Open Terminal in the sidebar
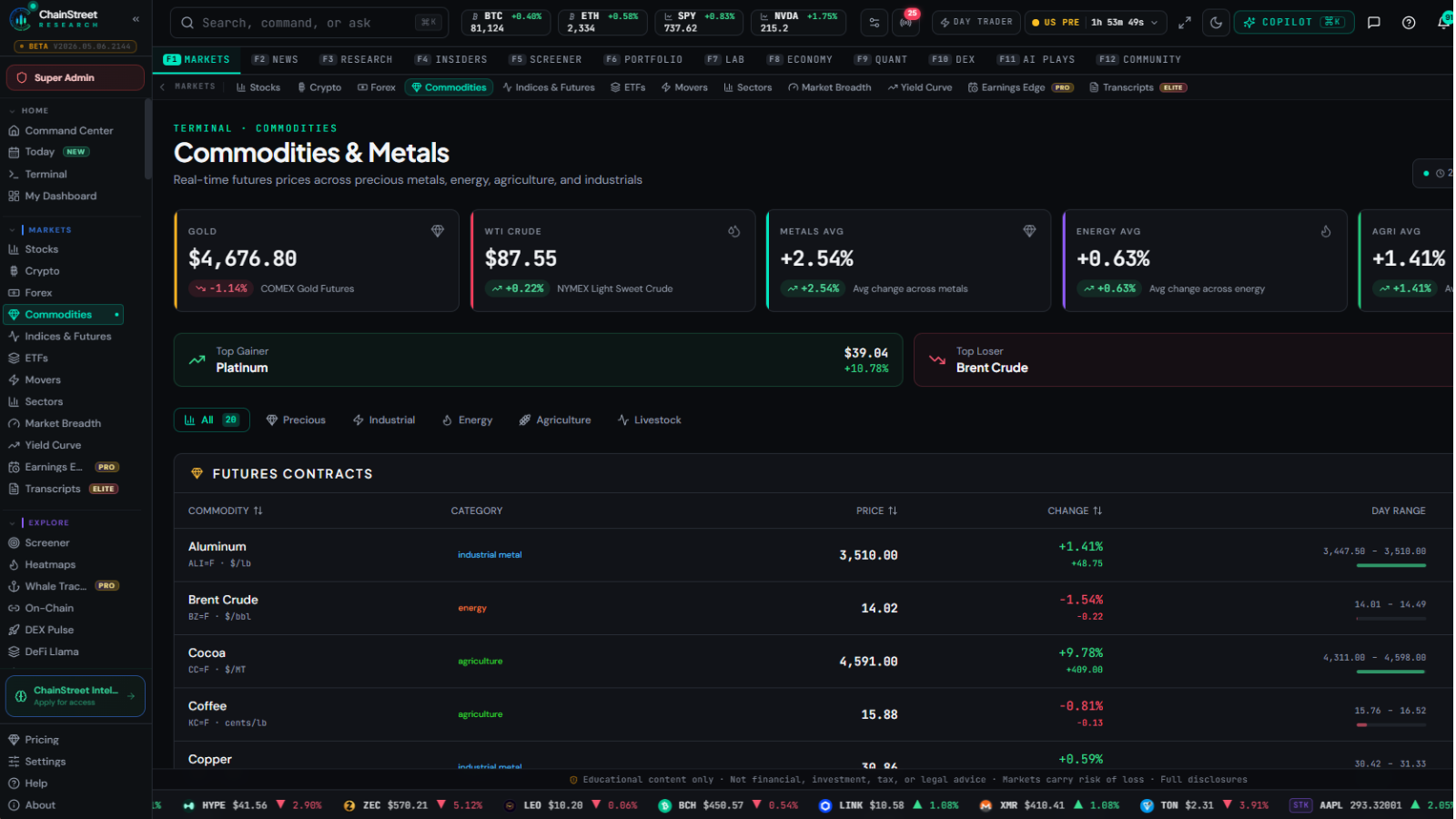1456x819 pixels. click(46, 174)
